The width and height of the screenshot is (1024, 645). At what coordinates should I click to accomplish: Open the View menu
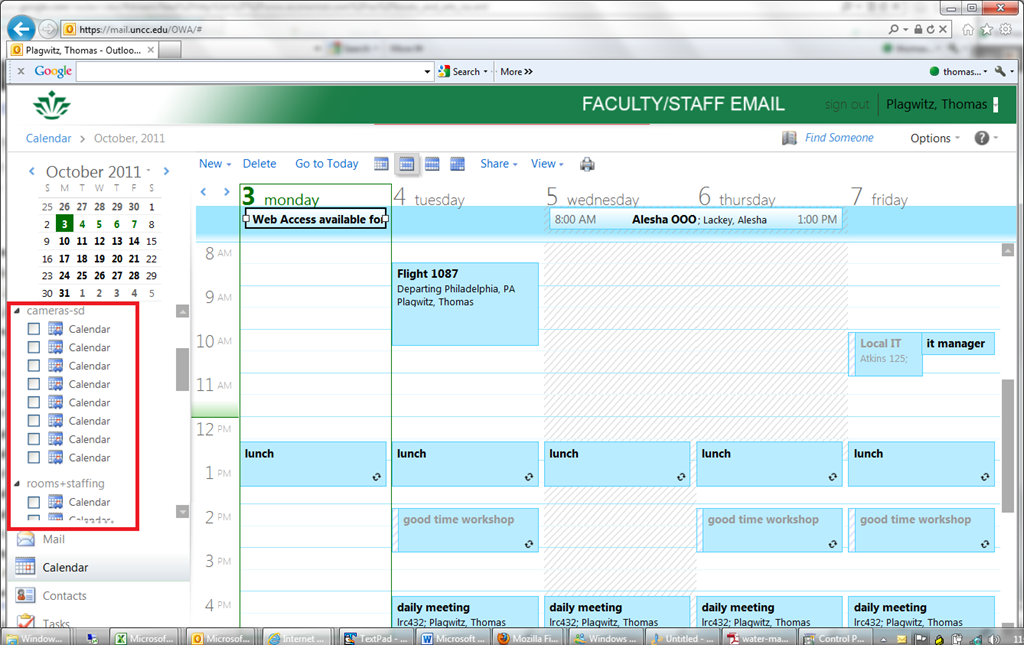coord(547,164)
